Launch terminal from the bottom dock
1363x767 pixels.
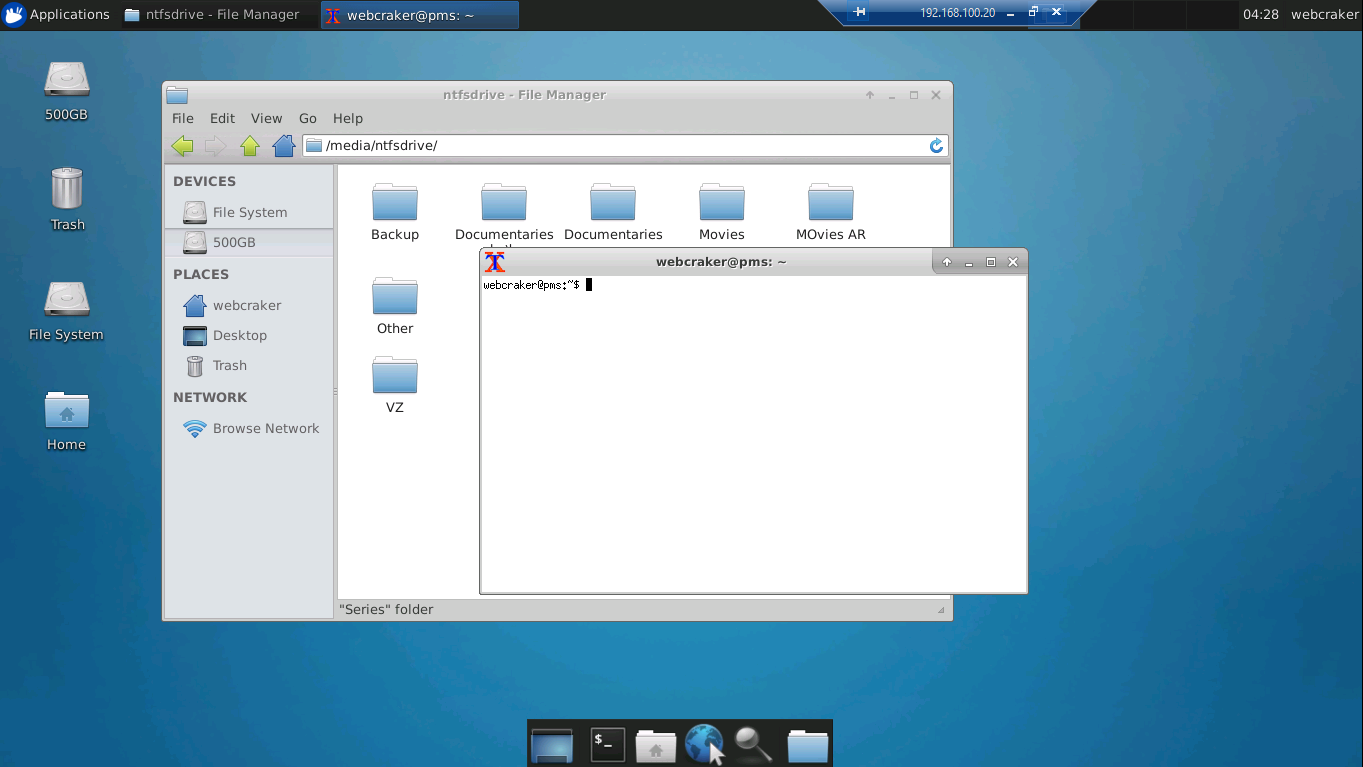pos(607,744)
